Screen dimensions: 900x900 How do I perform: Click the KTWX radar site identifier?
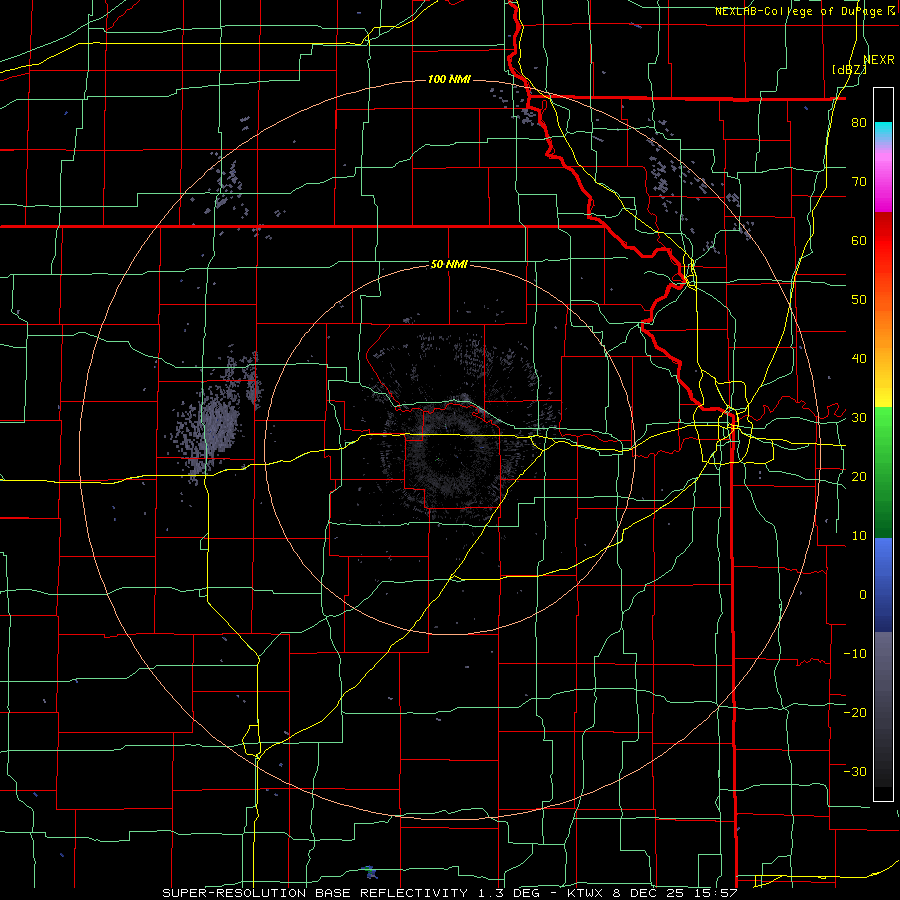point(587,893)
